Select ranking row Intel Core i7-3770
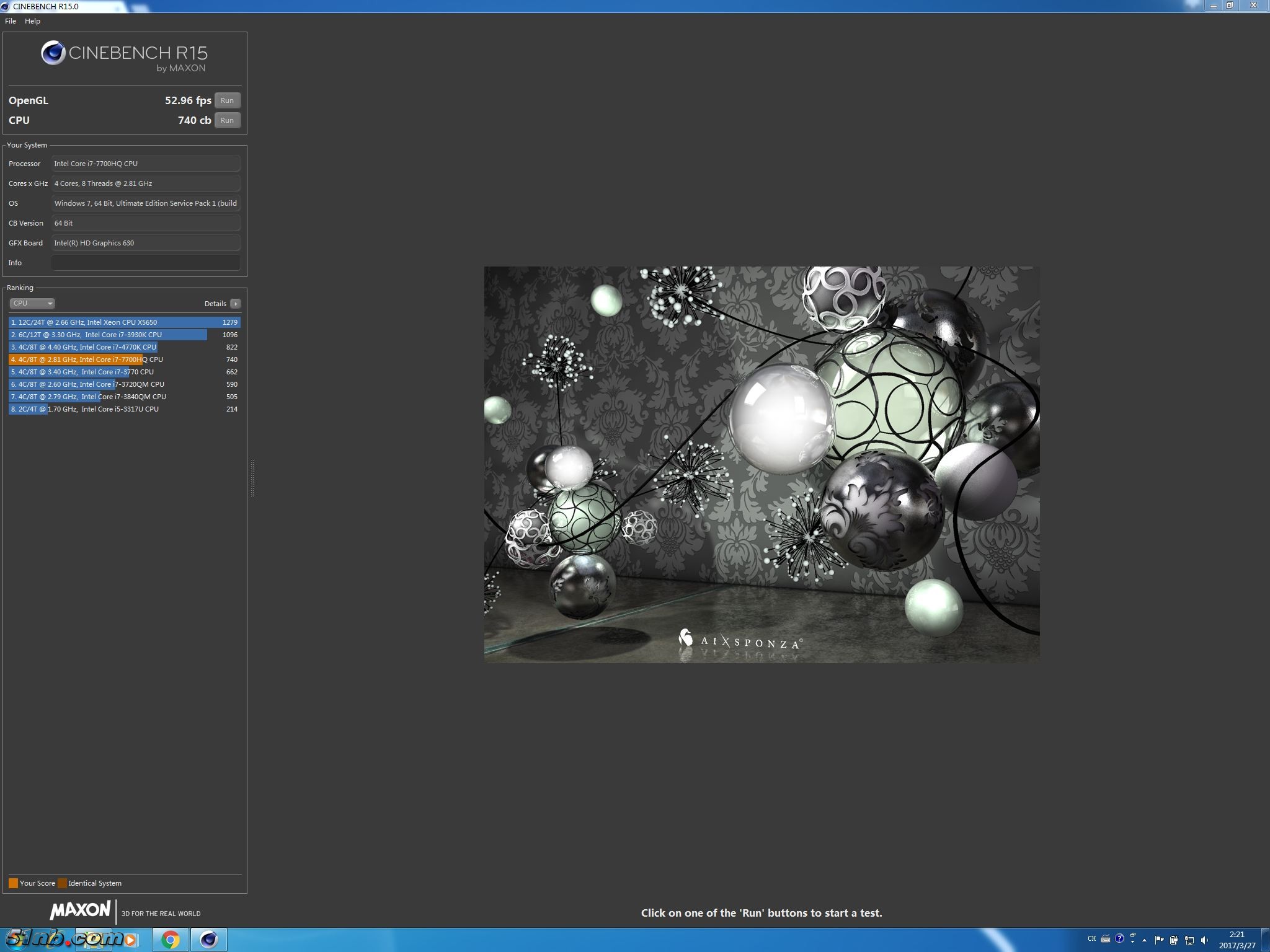Viewport: 1270px width, 952px height. [x=125, y=372]
